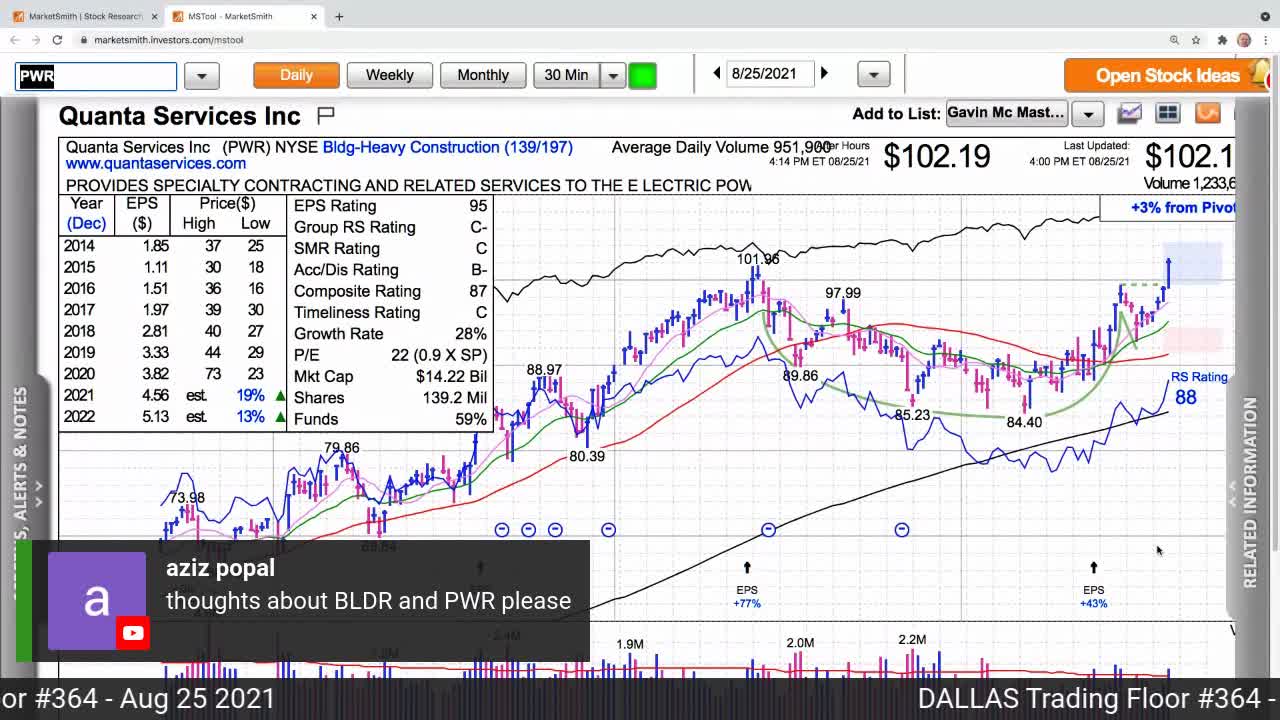The width and height of the screenshot is (1280, 720).
Task: Click the browser address bar
Action: [620, 40]
